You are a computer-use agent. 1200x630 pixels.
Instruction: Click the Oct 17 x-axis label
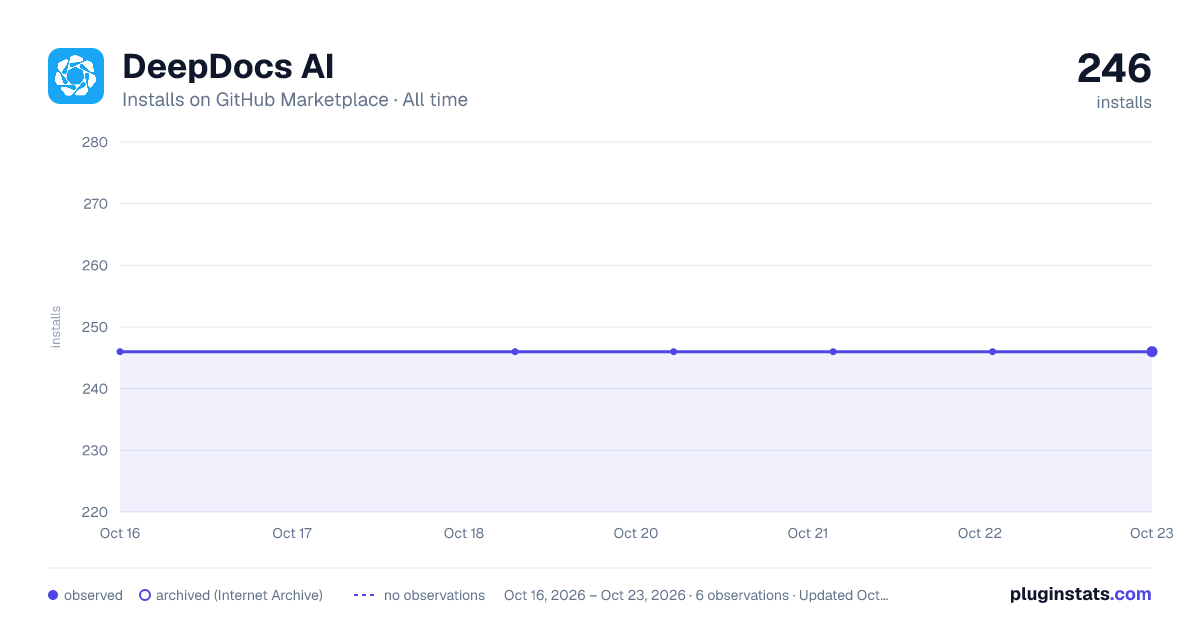coord(292,533)
